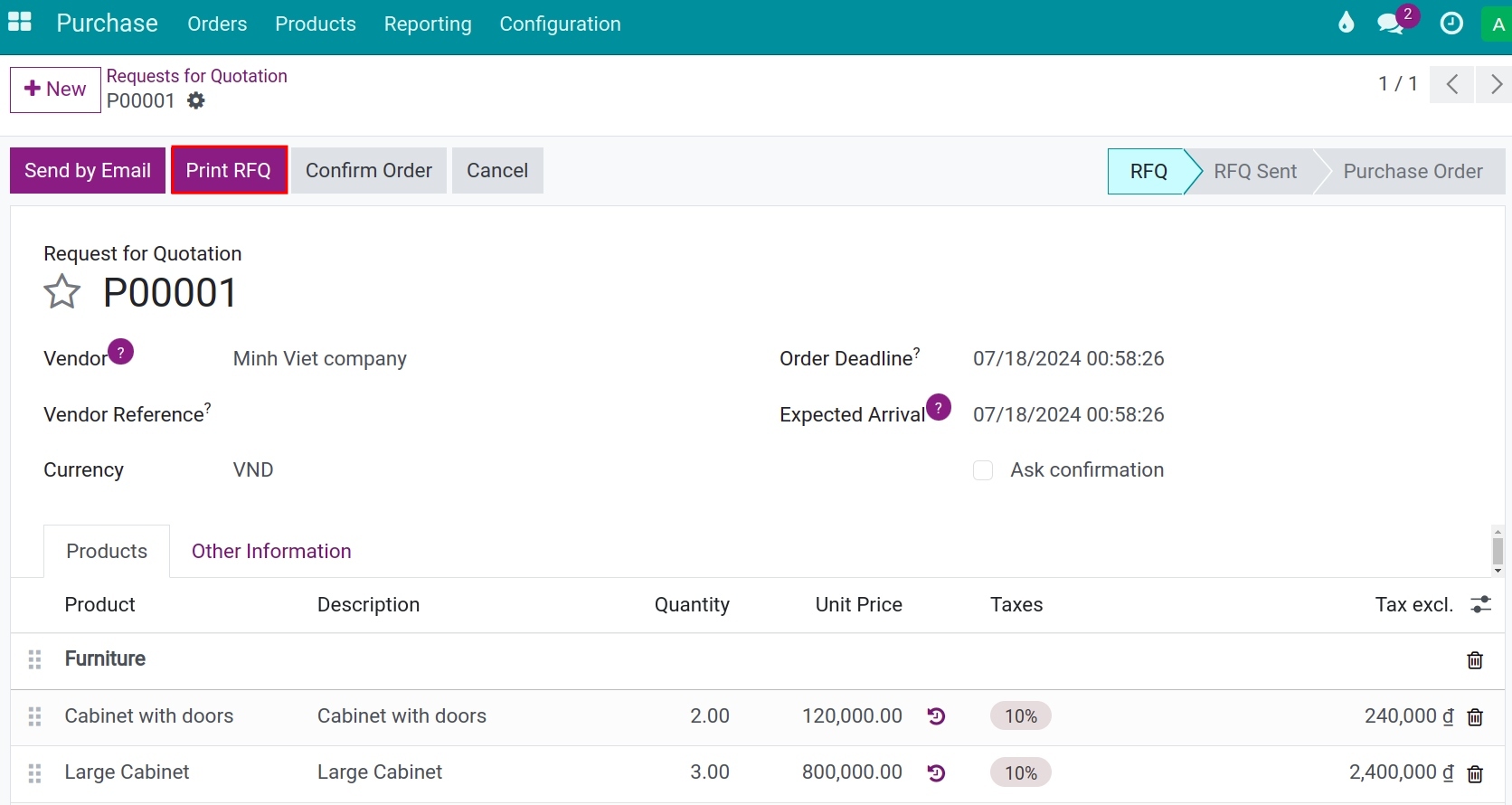Reset unit price for Large Cabinet

click(937, 772)
